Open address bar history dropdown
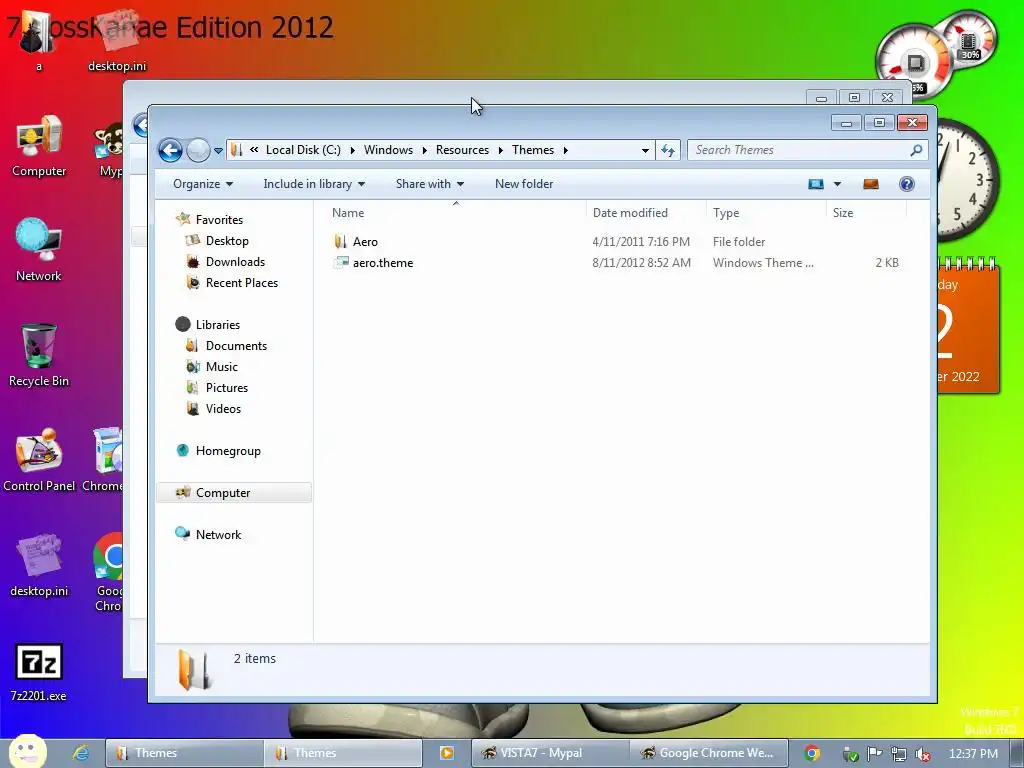Screen dimensions: 1024x768 645,150
